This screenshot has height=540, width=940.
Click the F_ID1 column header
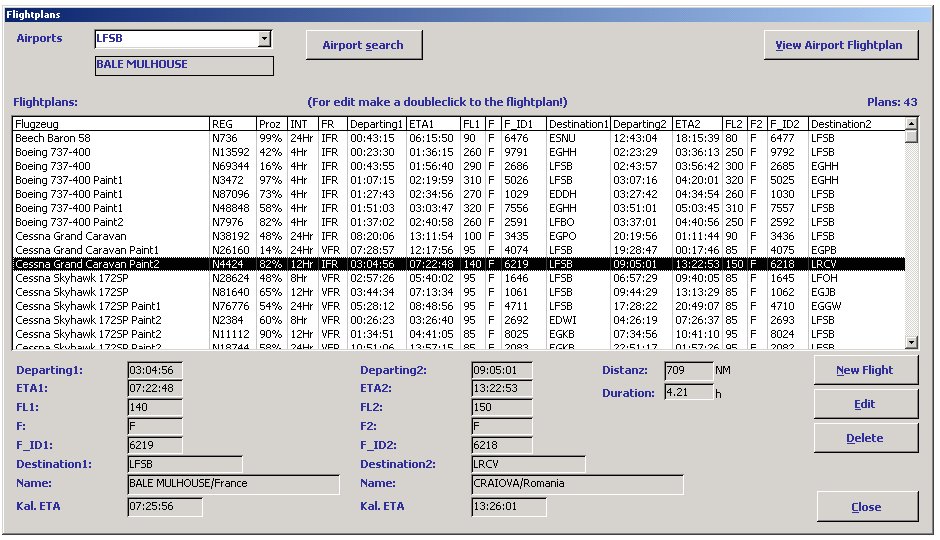[x=523, y=124]
